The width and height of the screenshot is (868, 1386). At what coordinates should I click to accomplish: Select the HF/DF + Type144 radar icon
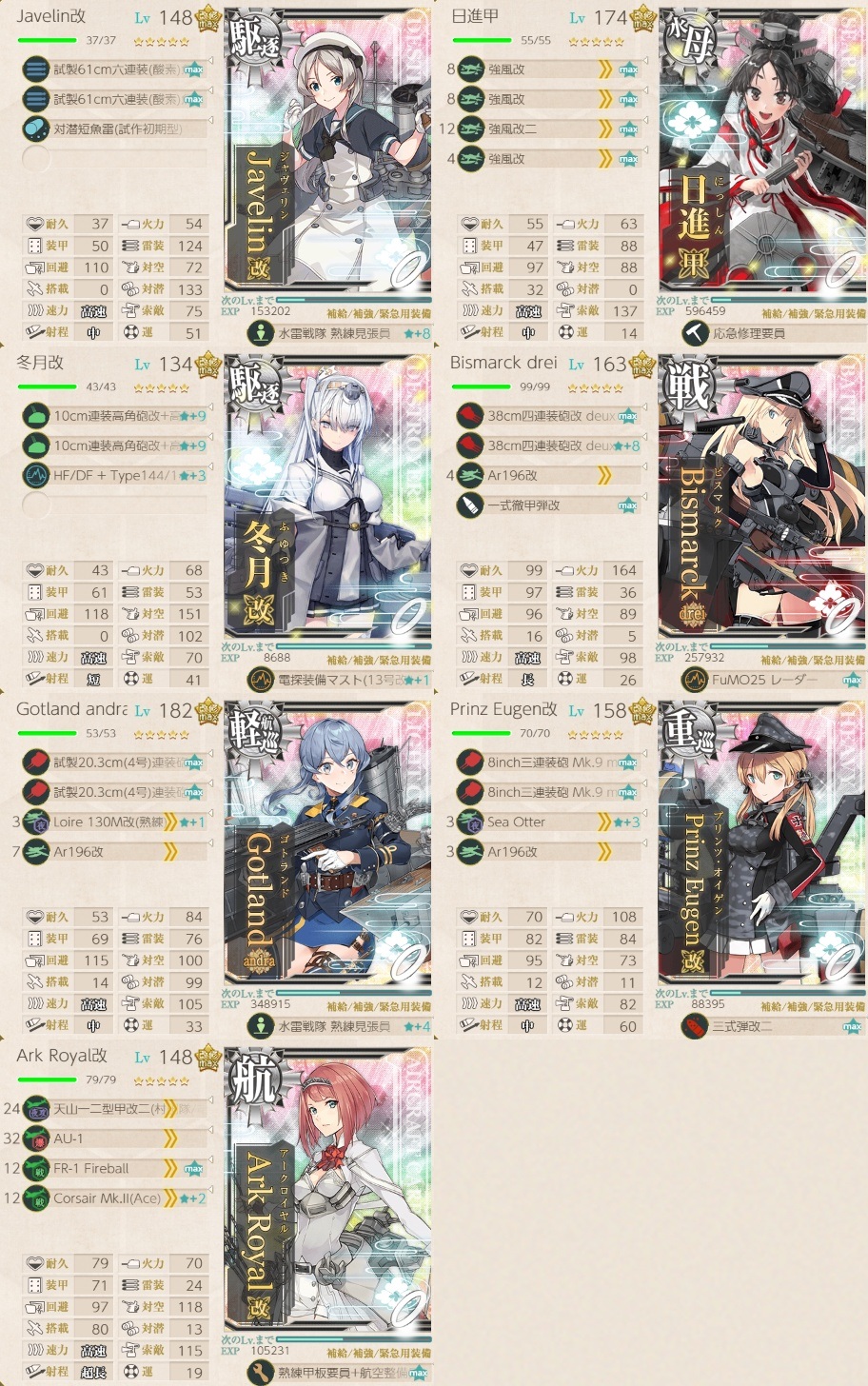point(35,475)
